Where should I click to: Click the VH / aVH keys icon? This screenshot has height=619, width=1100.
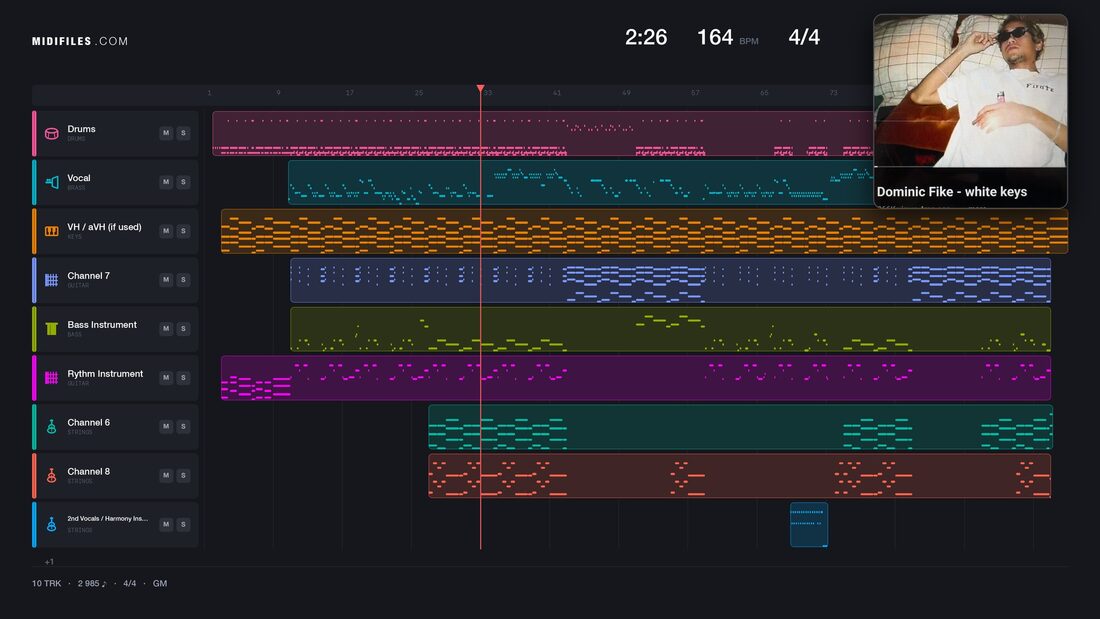click(51, 231)
